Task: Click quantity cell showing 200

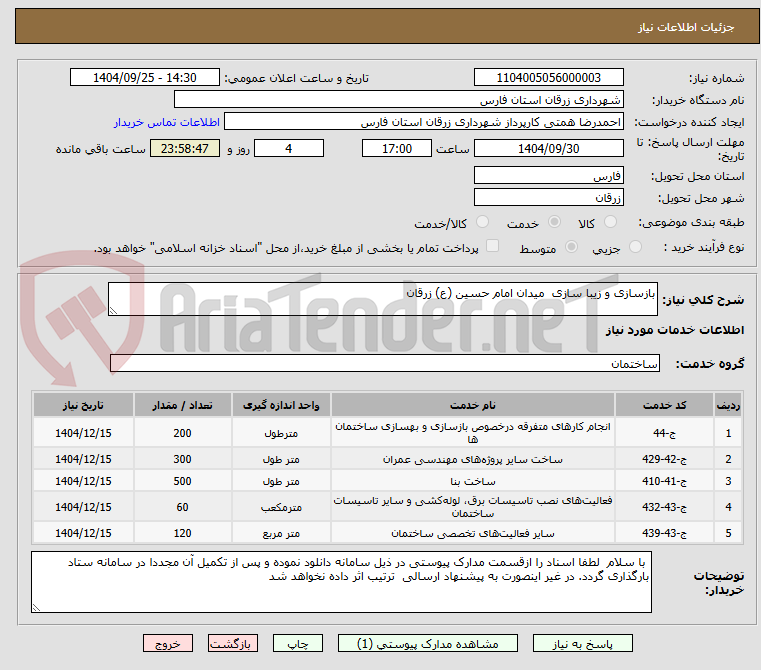Action: pyautogui.click(x=182, y=433)
